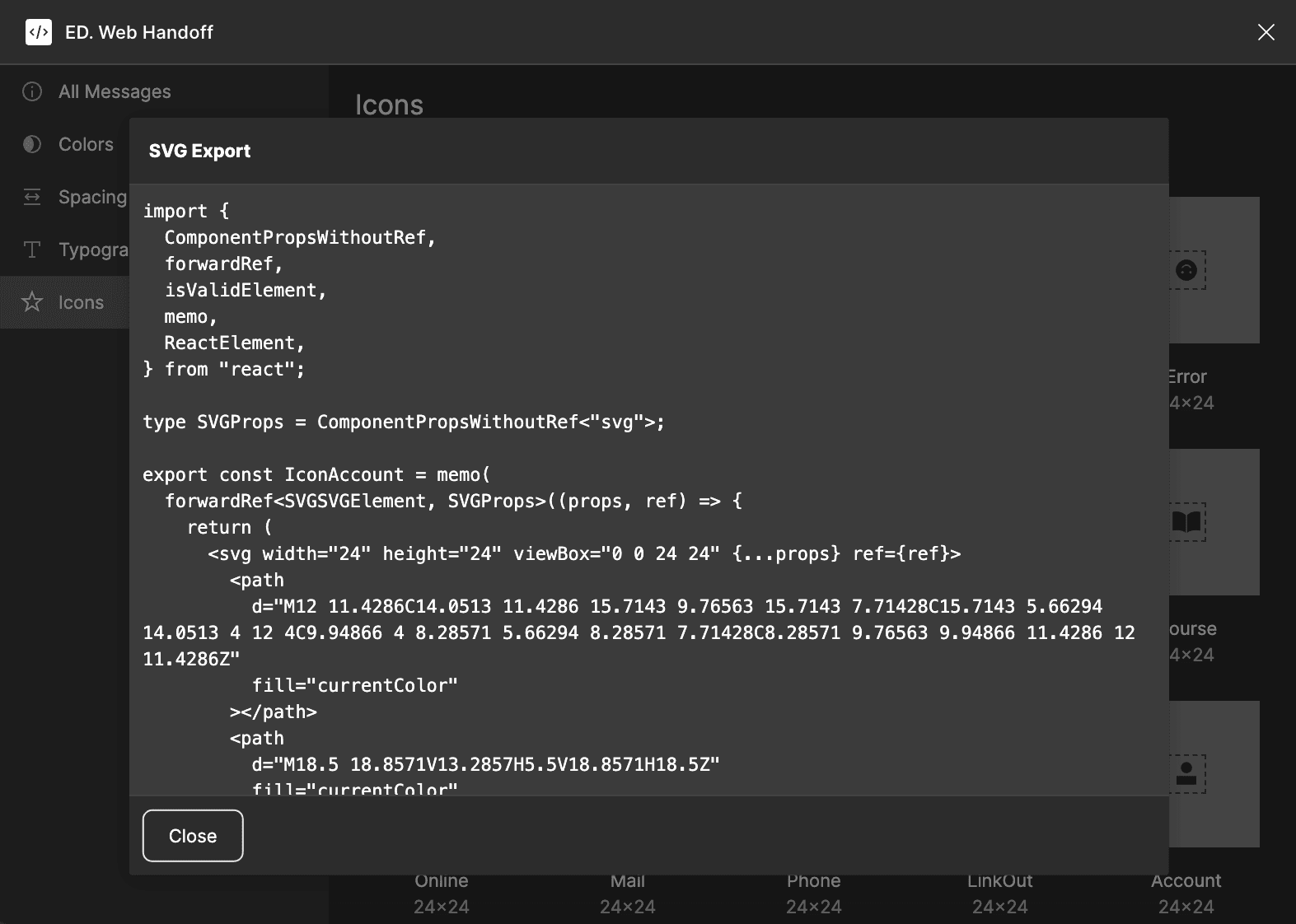Click the 'isValidElement,' import line
Screen dimensions: 1296x924
coord(246,291)
